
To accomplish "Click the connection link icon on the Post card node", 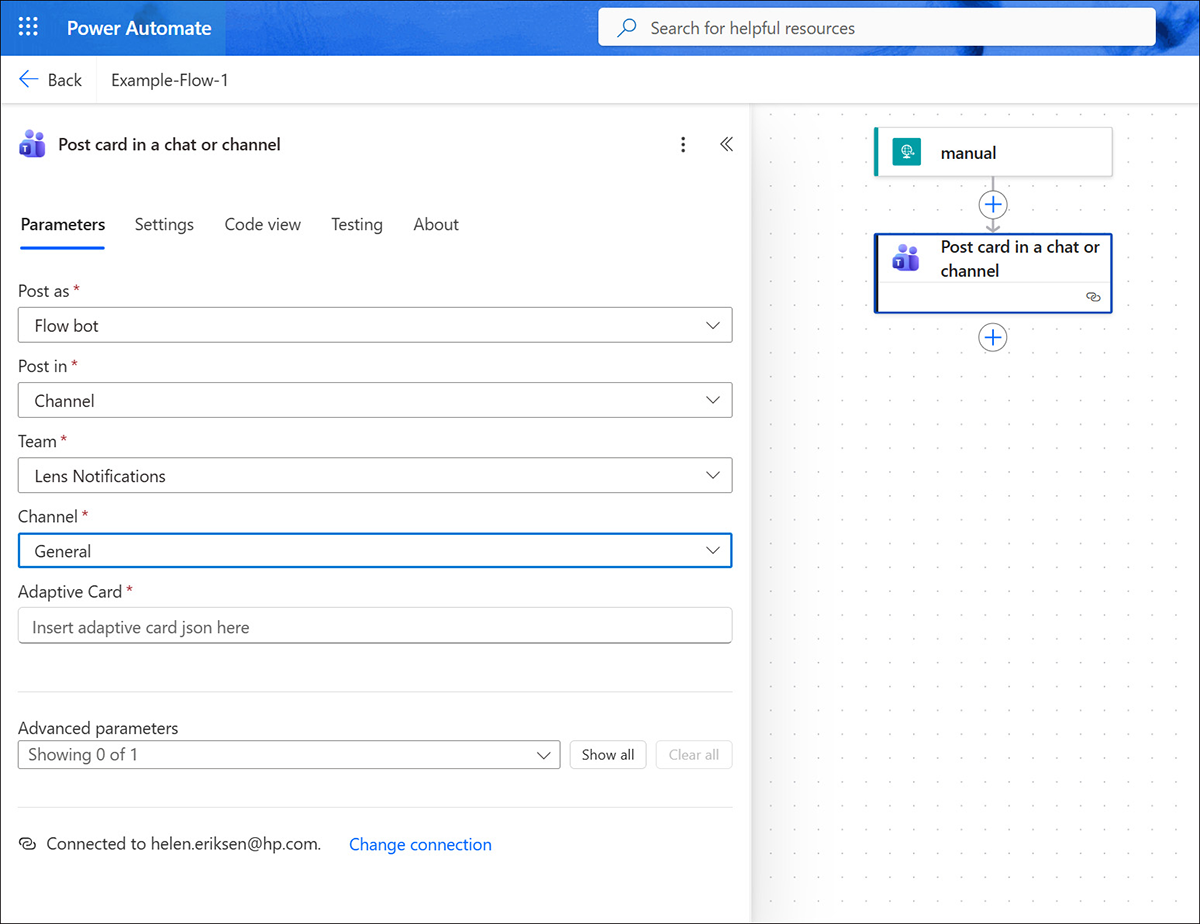I will coord(1092,296).
